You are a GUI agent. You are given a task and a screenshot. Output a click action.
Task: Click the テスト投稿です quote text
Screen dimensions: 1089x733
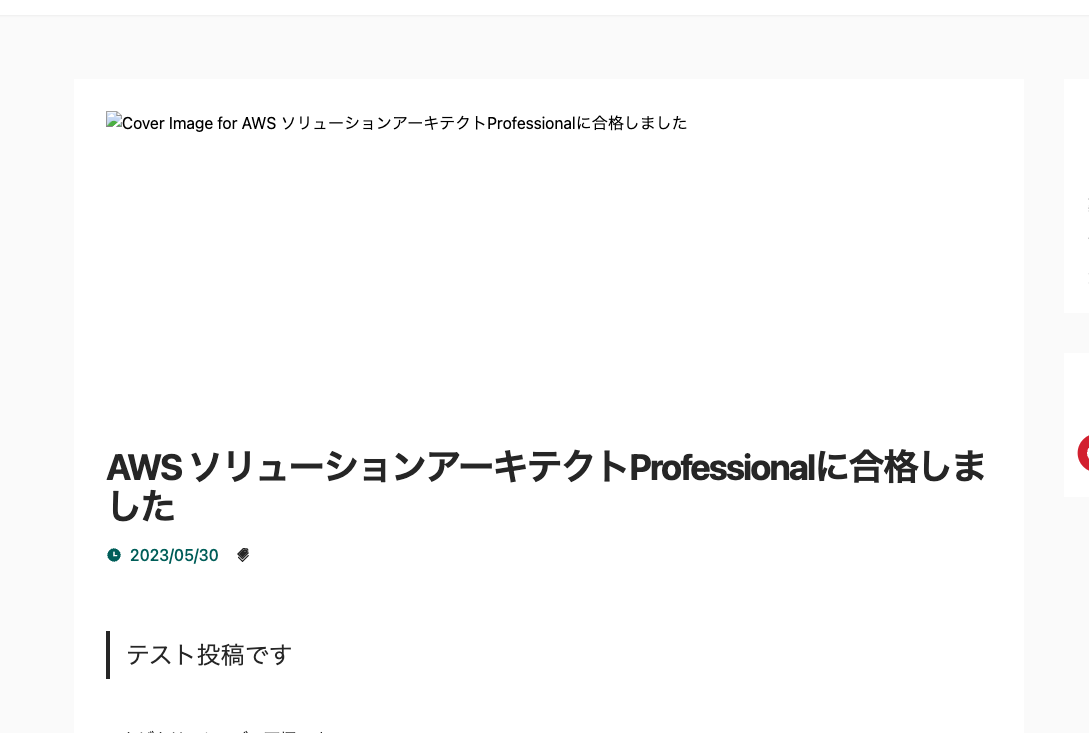click(x=209, y=655)
